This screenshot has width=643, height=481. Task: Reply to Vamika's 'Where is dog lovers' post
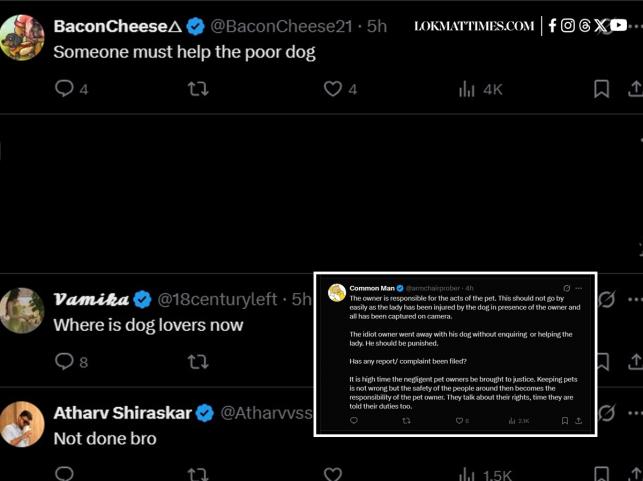[64, 361]
